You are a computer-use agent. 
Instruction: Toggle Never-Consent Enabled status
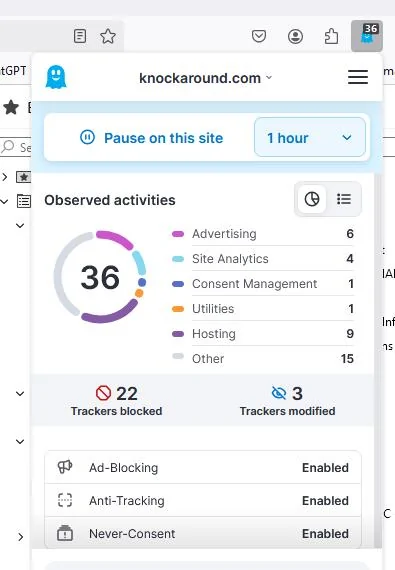[325, 534]
